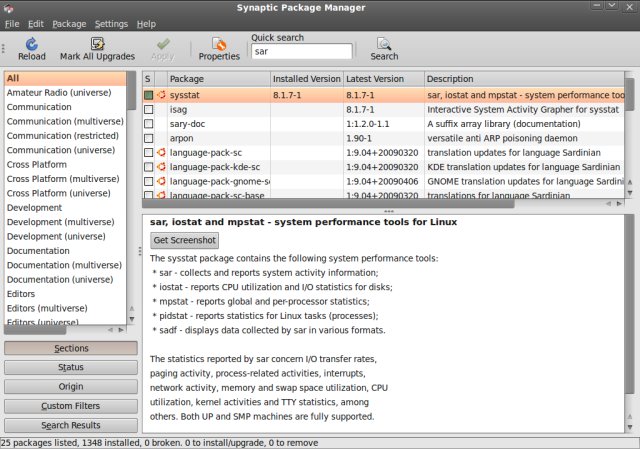Click description pane scroll down arrow
The image size is (640, 449).
(629, 427)
